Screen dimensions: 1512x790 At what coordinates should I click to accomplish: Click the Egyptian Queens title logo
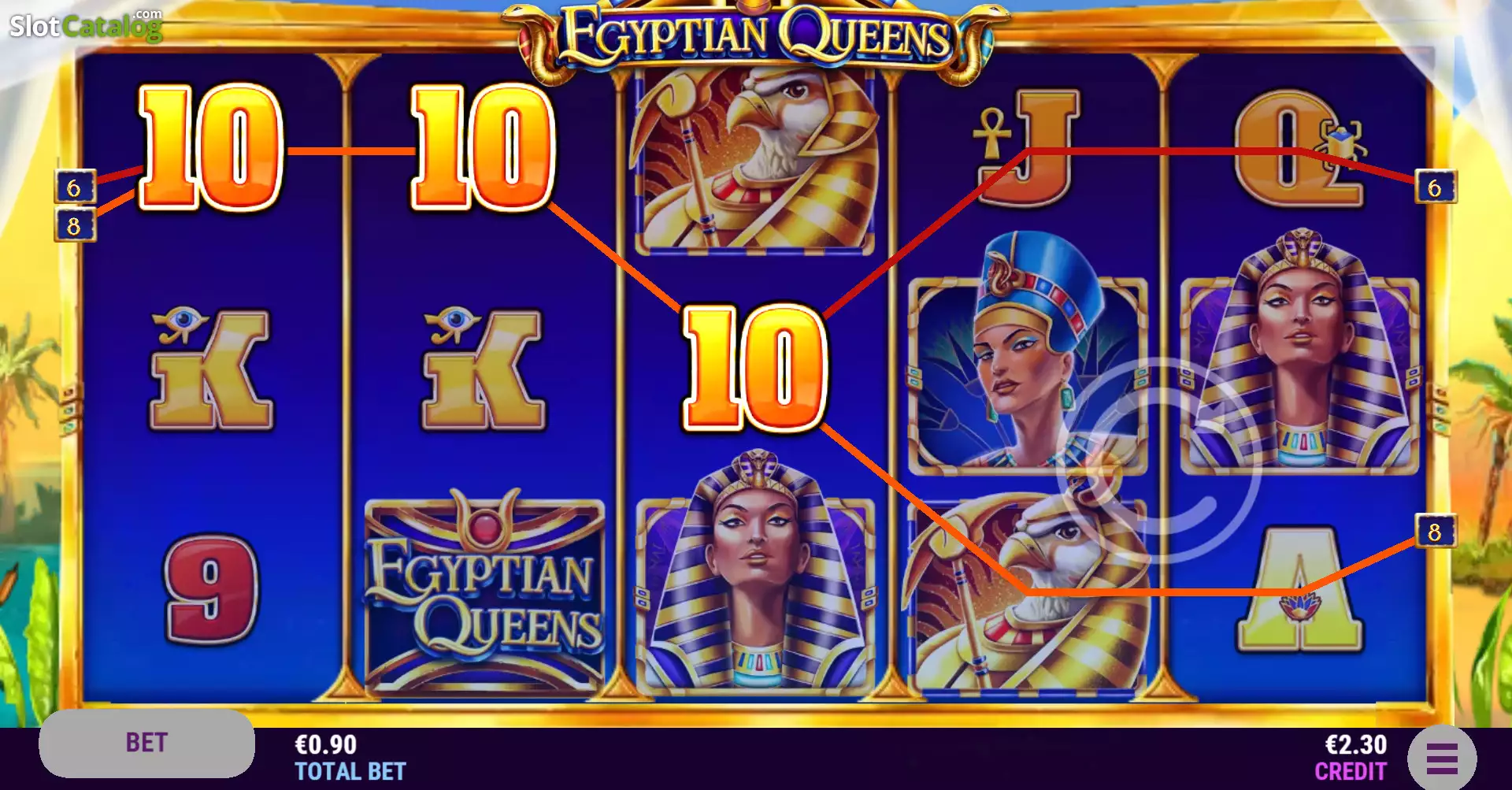click(x=756, y=38)
